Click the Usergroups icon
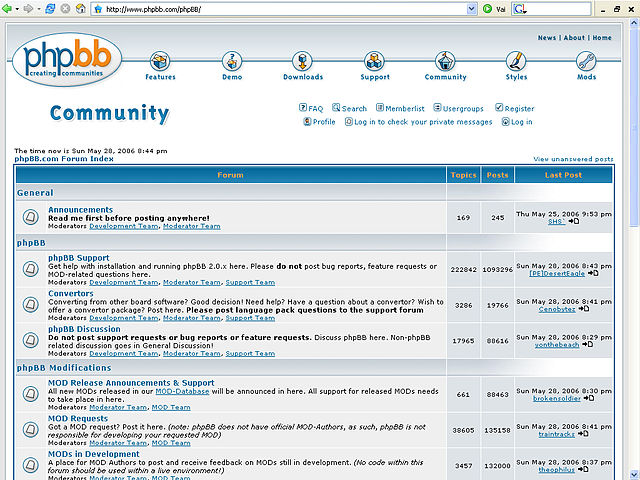Image resolution: width=640 pixels, height=480 pixels. (437, 107)
